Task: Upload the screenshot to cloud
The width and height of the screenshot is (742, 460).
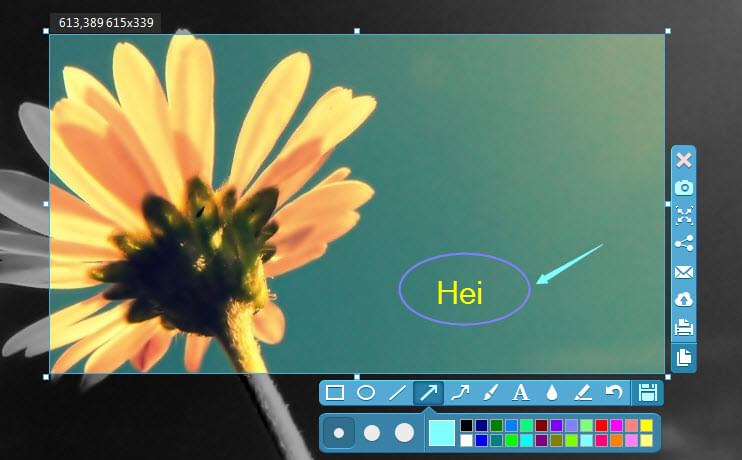Action: point(684,299)
